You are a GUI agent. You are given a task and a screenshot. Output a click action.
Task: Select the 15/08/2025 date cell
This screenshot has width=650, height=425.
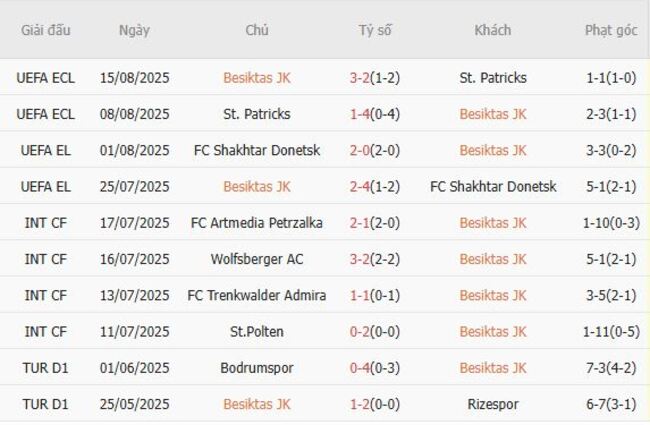click(x=134, y=78)
